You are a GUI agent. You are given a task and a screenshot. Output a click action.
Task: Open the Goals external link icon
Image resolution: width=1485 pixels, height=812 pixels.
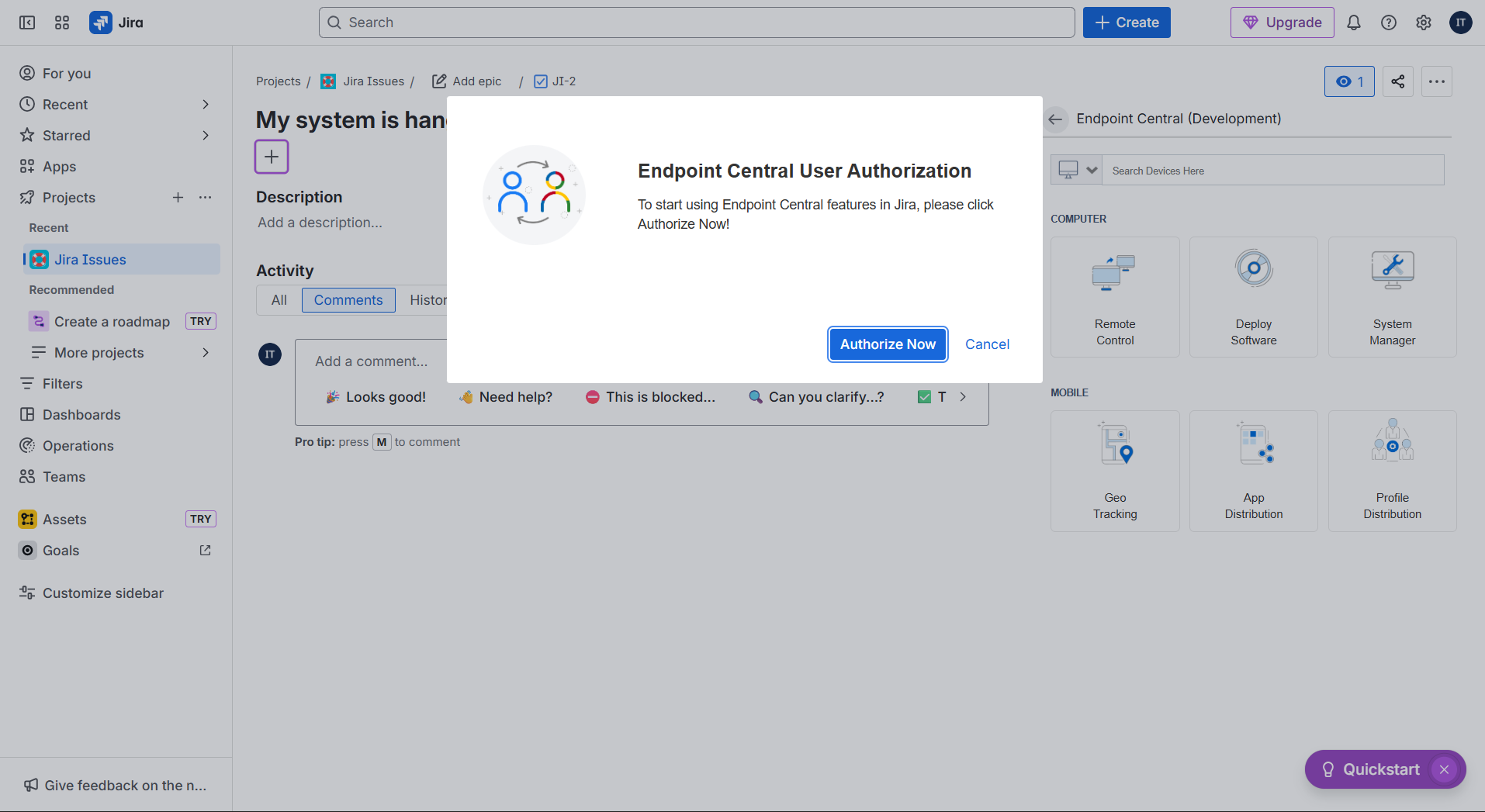tap(205, 550)
